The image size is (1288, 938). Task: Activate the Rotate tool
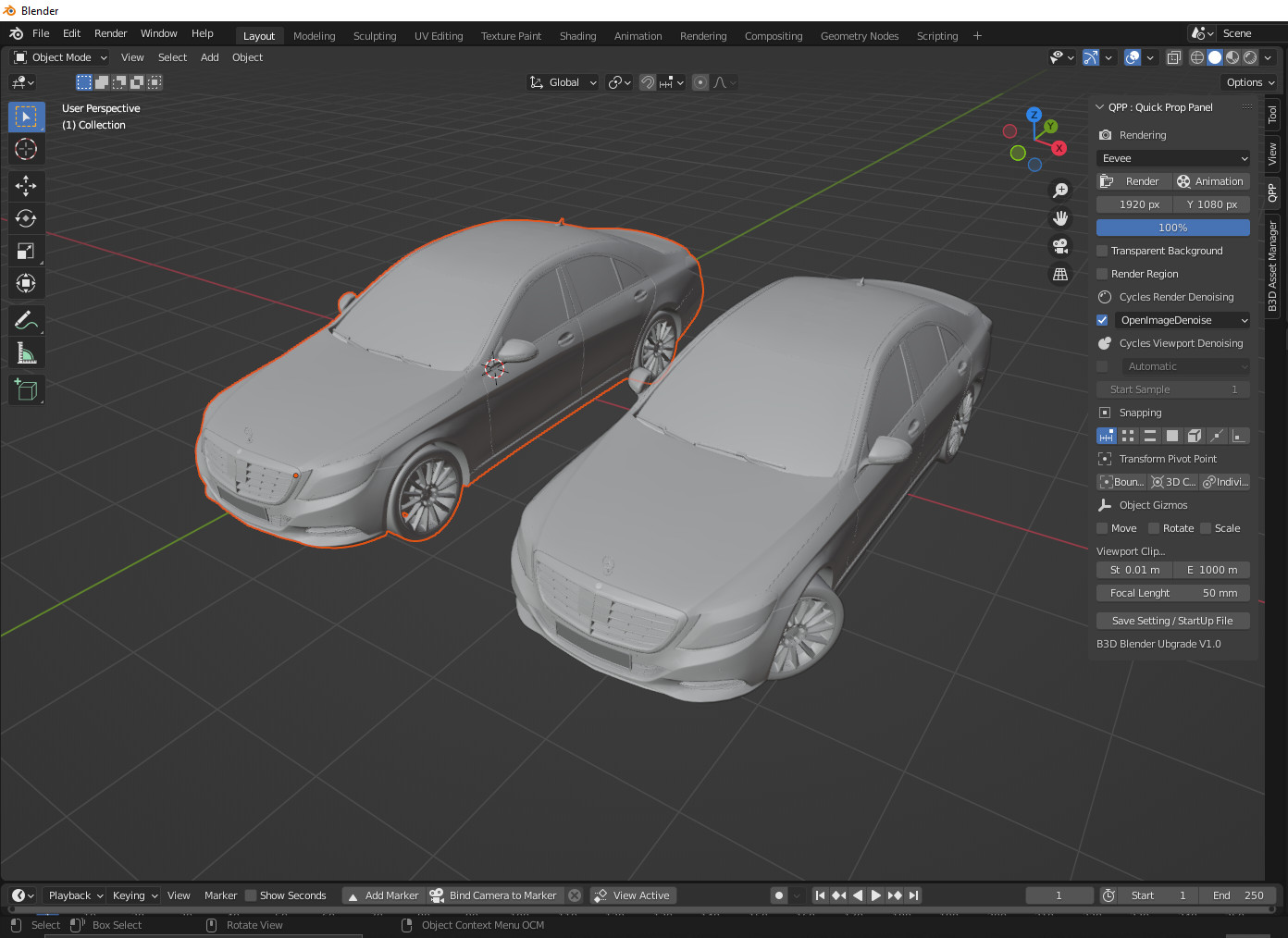[26, 218]
